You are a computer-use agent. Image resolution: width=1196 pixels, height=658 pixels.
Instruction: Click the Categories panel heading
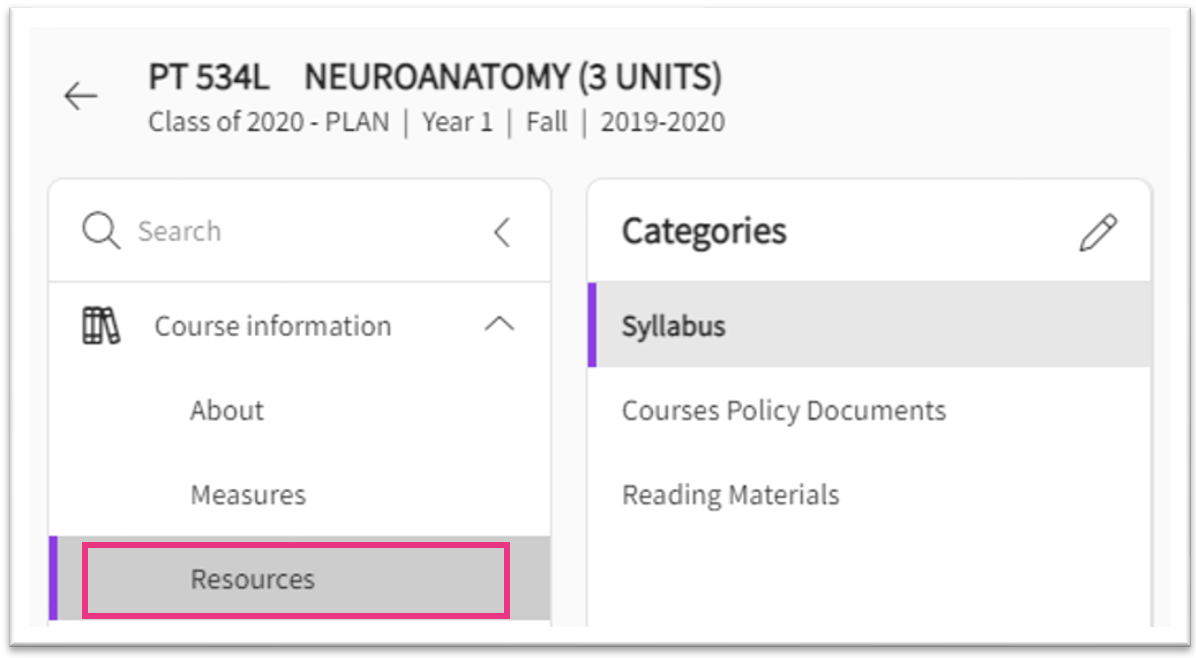click(x=704, y=231)
